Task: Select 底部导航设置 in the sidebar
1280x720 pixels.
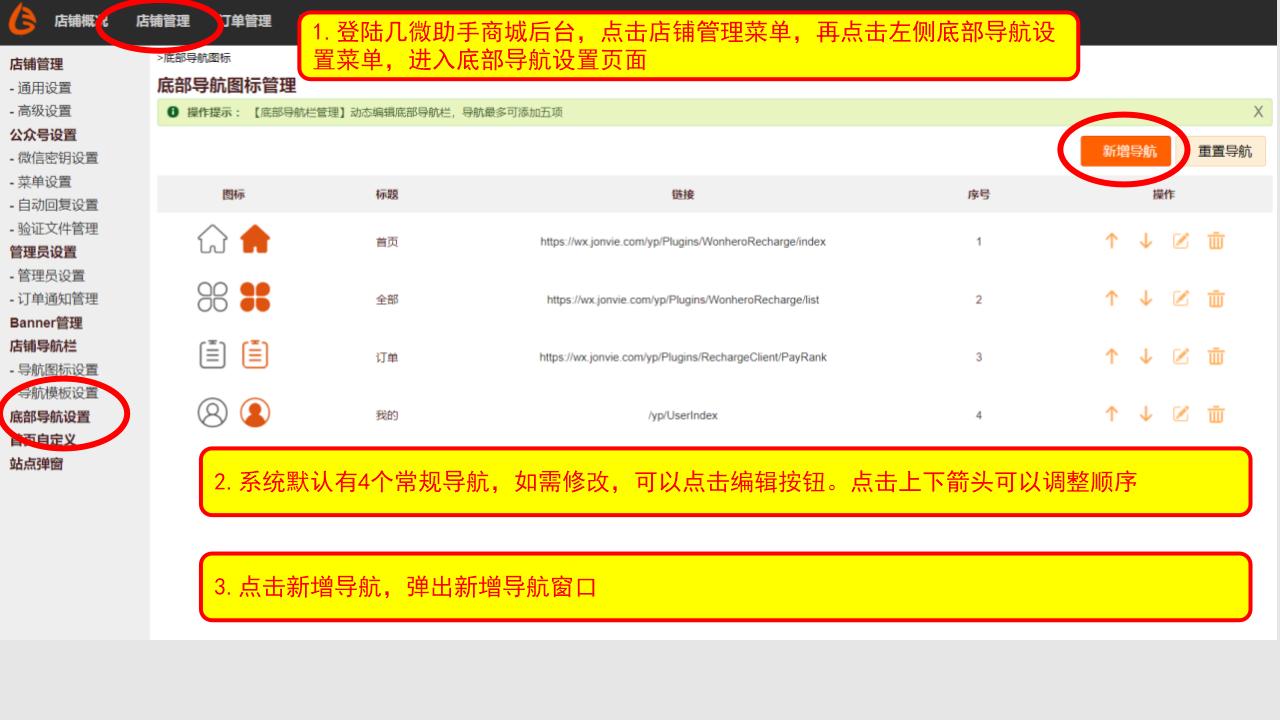Action: pos(49,417)
